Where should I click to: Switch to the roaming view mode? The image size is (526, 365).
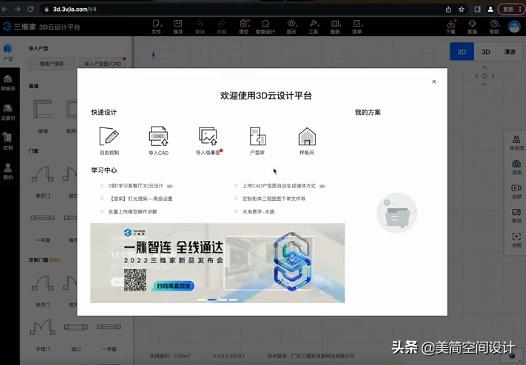coord(509,51)
